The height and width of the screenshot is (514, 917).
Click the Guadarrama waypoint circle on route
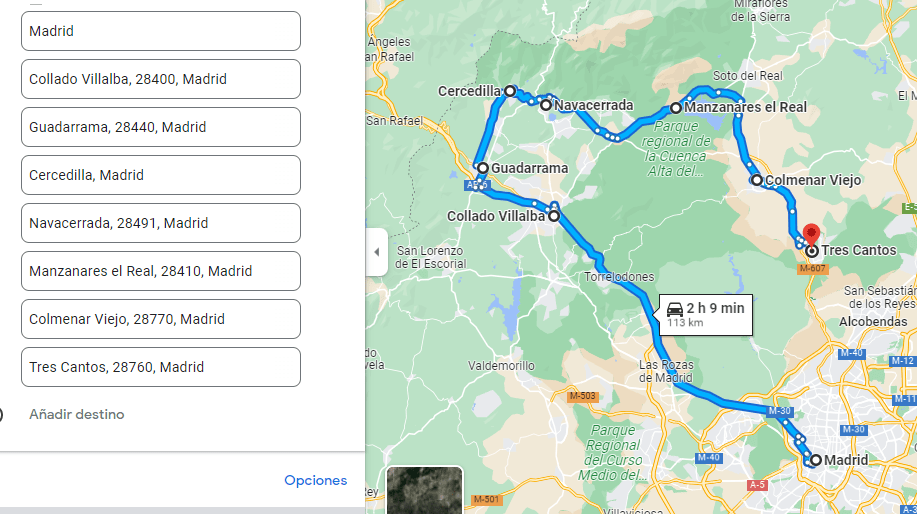pyautogui.click(x=482, y=168)
